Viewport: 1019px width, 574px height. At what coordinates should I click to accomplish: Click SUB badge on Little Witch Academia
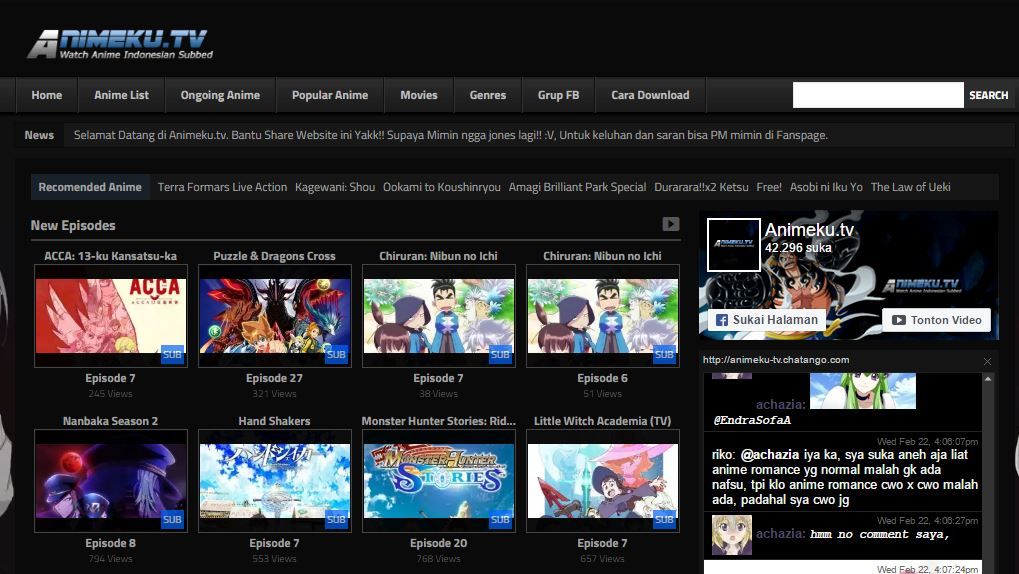click(664, 520)
